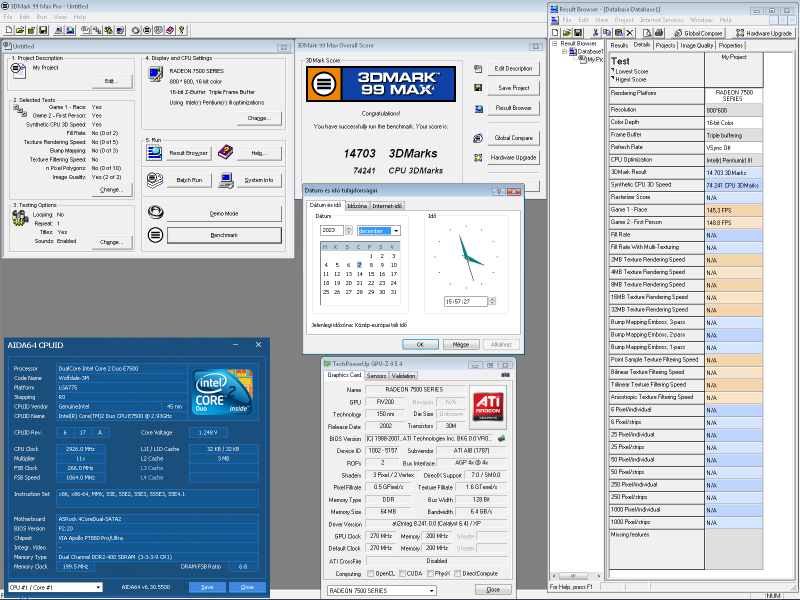Image resolution: width=800 pixels, height=600 pixels.
Task: Click year spinner next to 2023
Action: coord(349,230)
